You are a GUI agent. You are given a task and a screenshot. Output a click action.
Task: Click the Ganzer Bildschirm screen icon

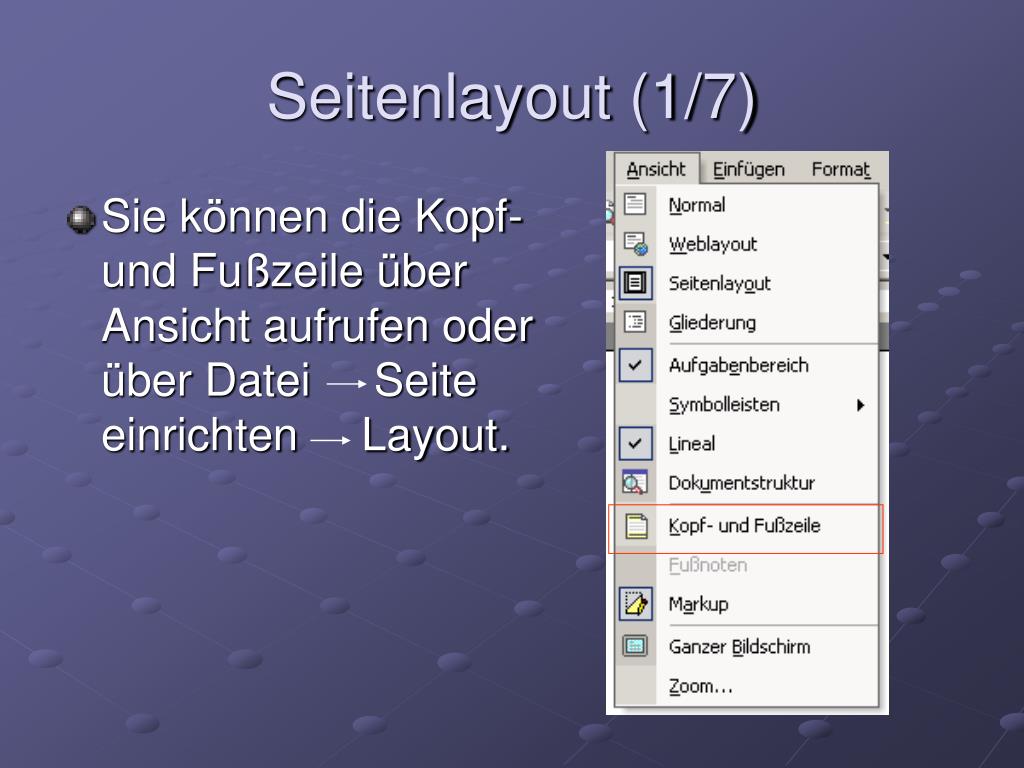(635, 647)
